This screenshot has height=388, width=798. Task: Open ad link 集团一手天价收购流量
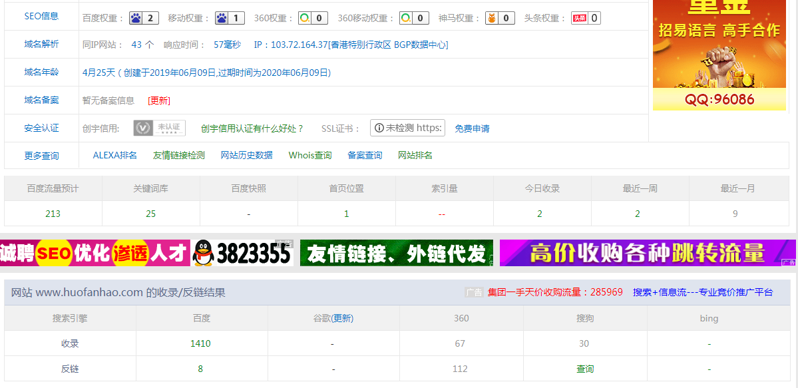(555, 292)
